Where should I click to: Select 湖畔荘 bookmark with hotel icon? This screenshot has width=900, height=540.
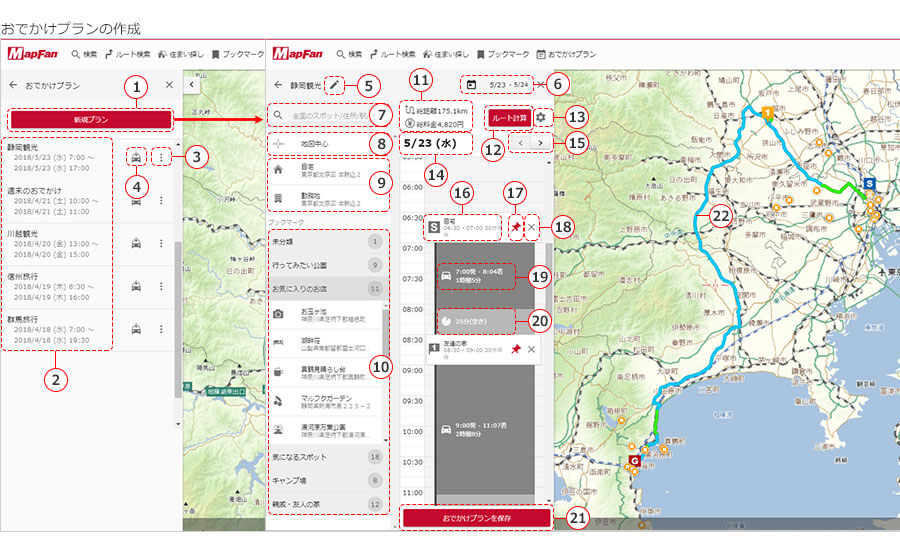325,343
